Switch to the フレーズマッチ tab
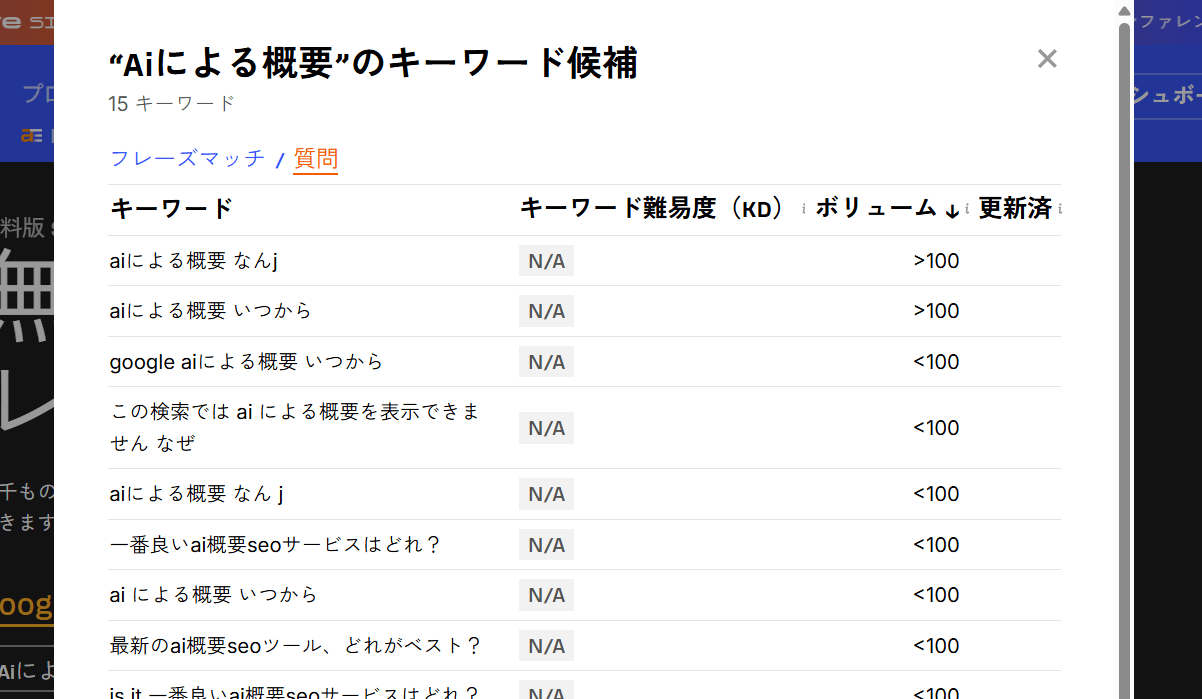1202x699 pixels. click(187, 158)
